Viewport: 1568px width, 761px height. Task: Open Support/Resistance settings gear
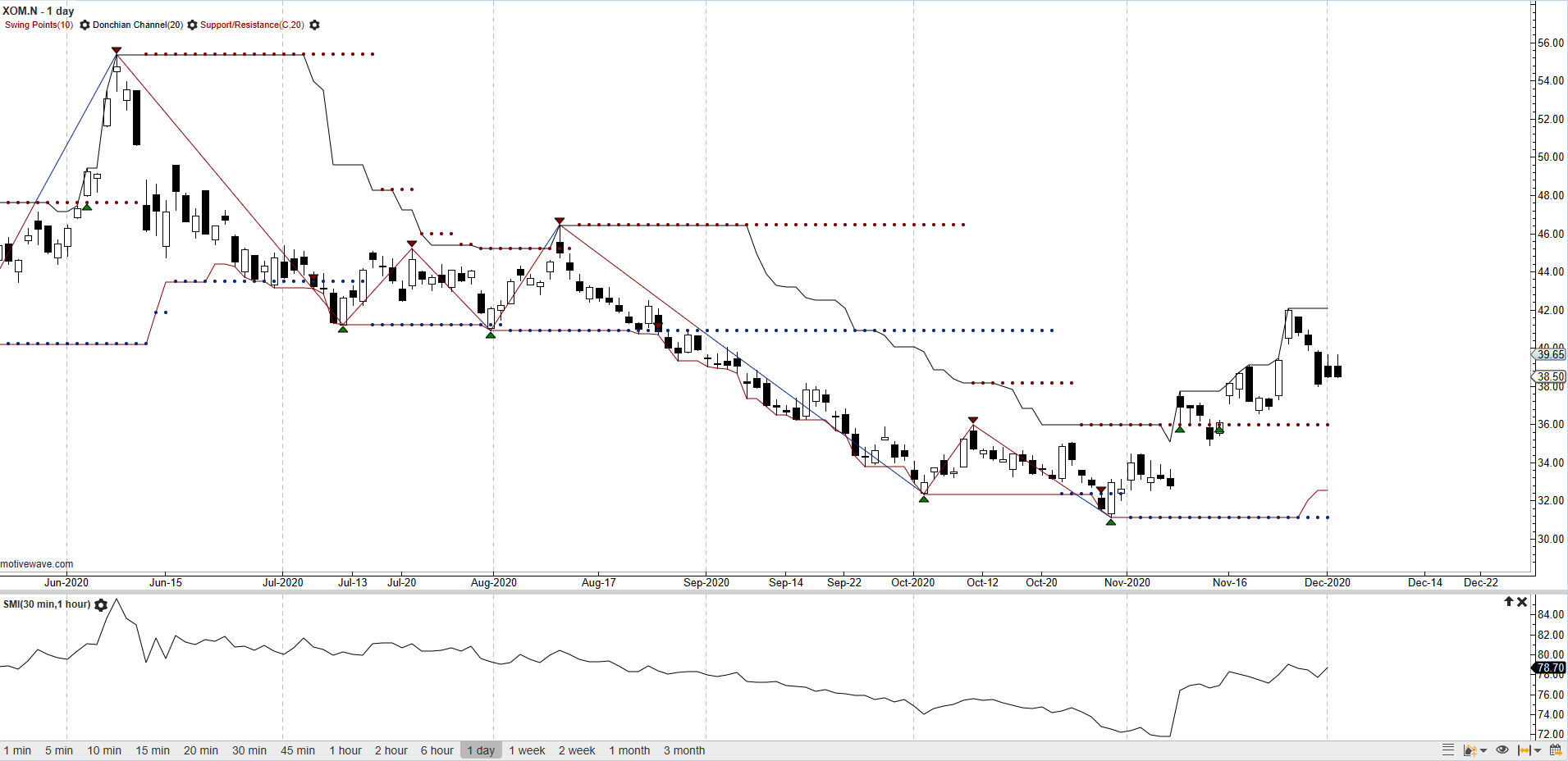pyautogui.click(x=314, y=25)
